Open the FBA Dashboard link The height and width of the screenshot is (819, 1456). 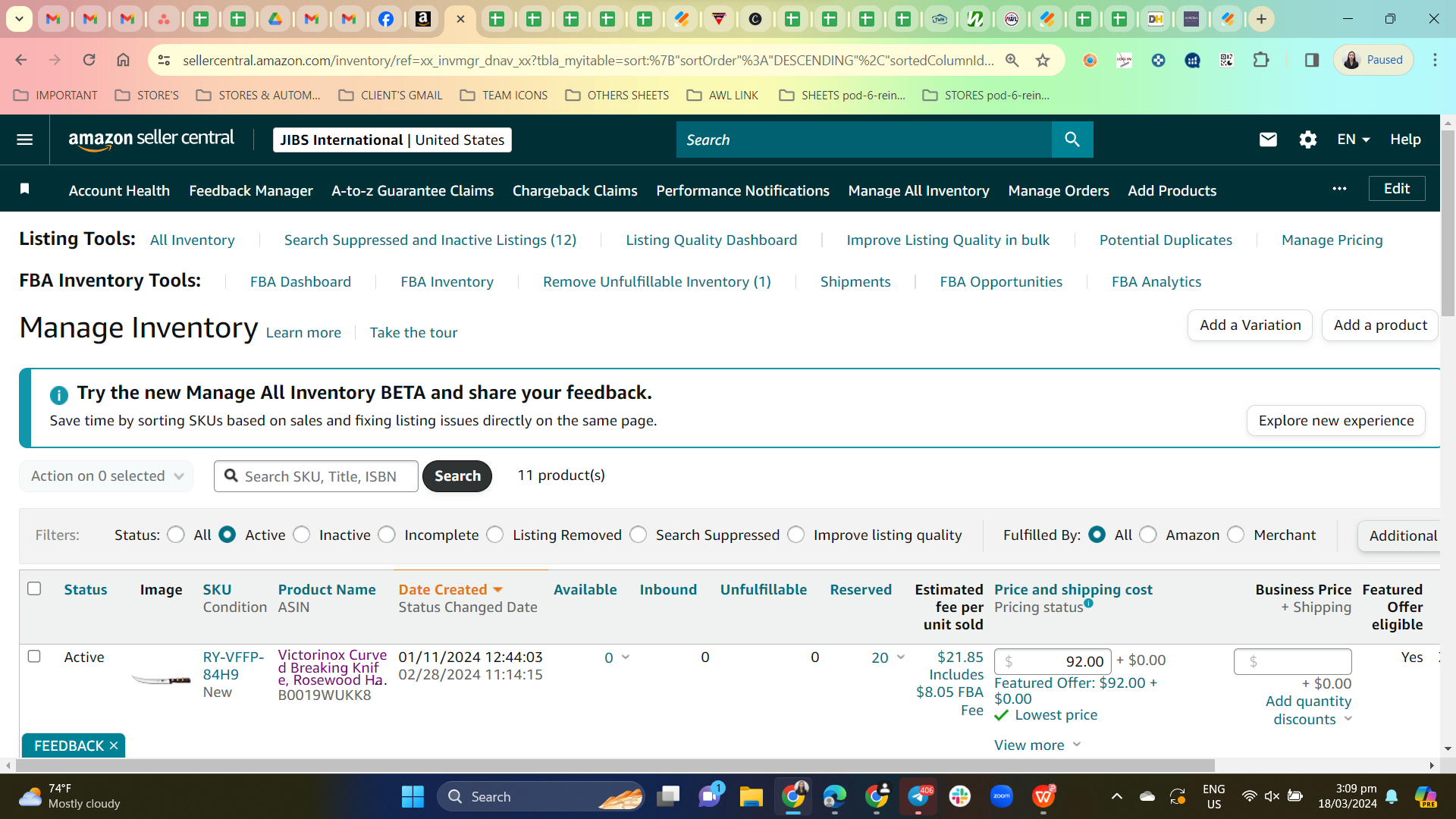pos(300,281)
